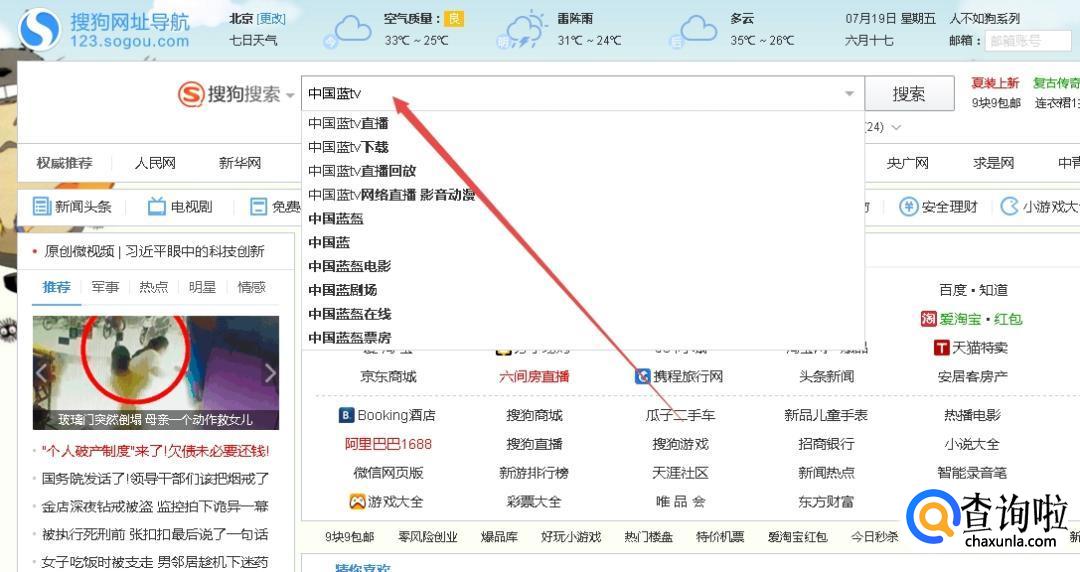Click the 搜索 search button
The width and height of the screenshot is (1080, 572).
(x=909, y=94)
